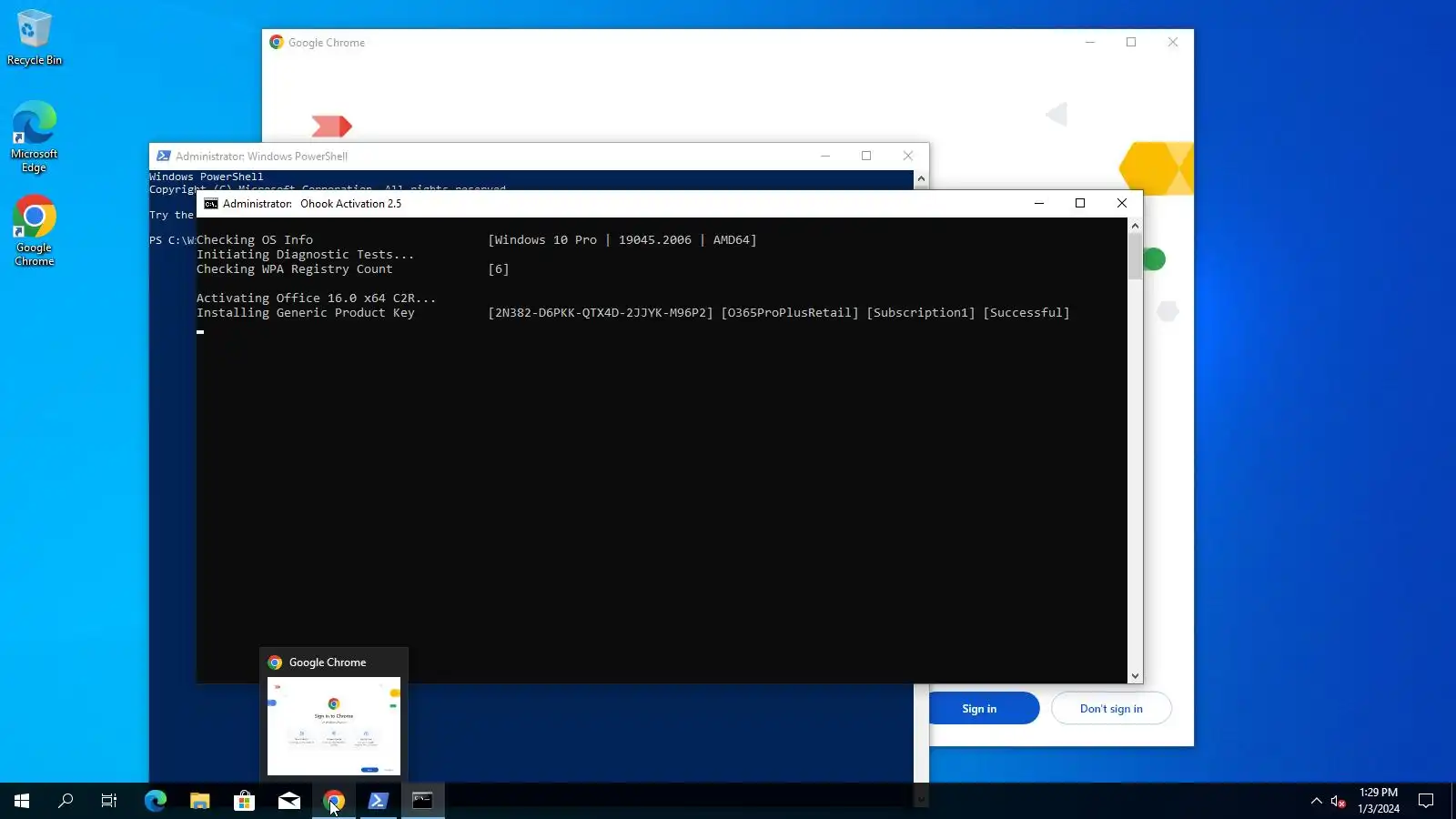1456x819 pixels.
Task: Click the Chrome icon in Chrome's title bar
Action: click(277, 43)
